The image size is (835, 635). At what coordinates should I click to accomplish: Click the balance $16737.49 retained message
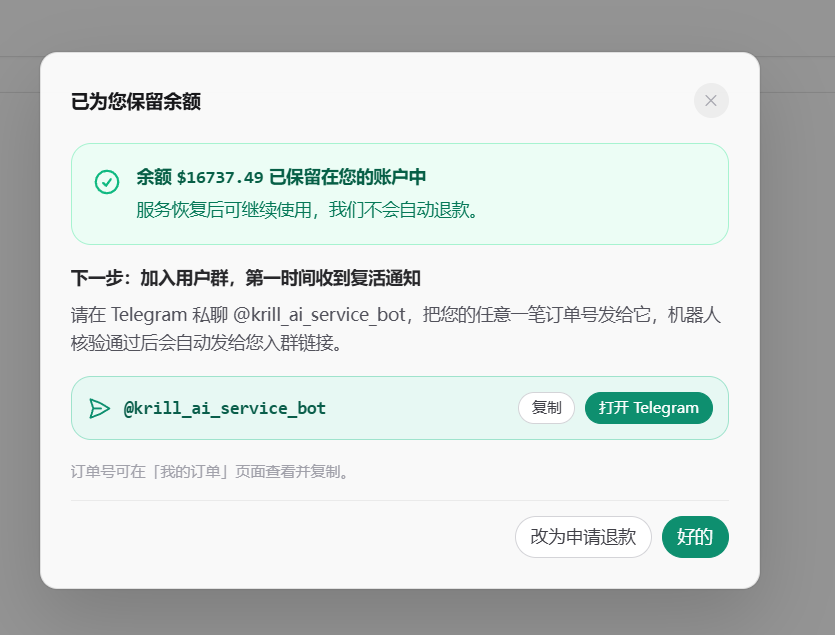[x=281, y=177]
